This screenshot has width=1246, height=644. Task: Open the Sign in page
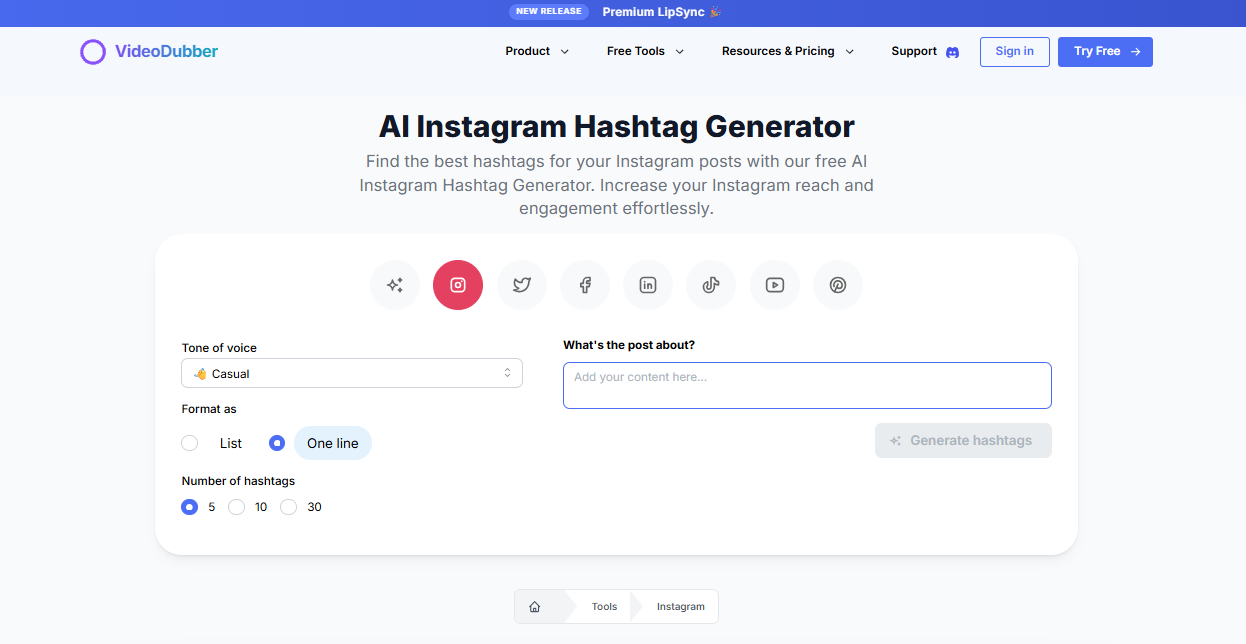coord(1014,51)
